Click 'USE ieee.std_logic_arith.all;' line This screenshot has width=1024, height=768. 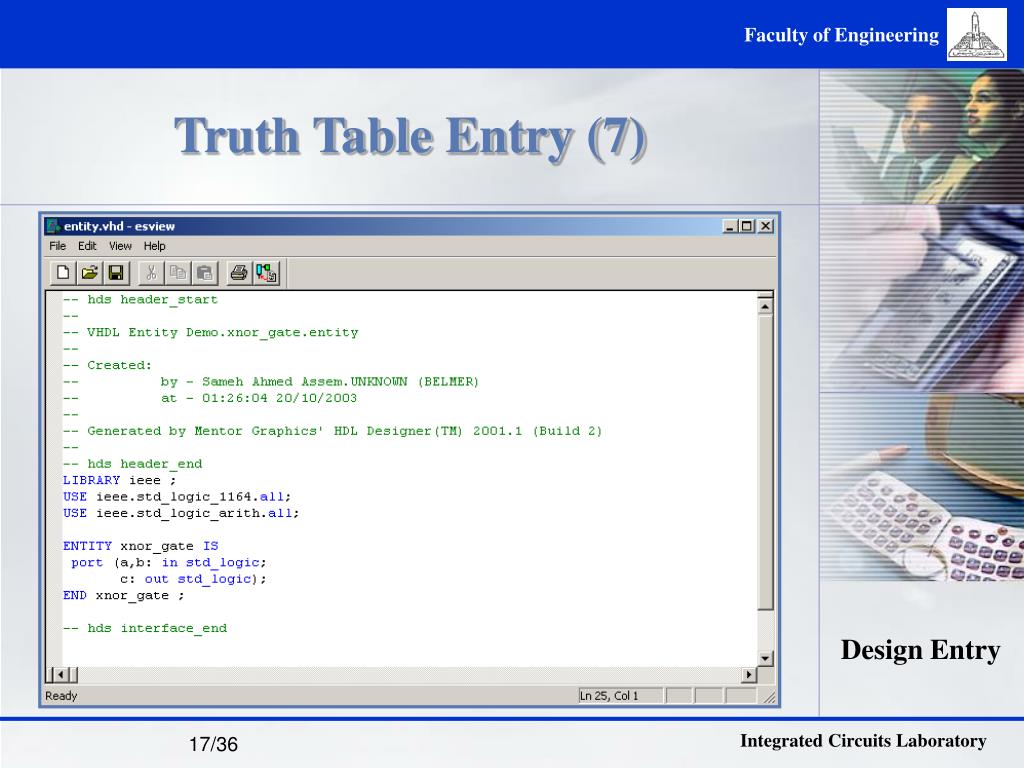pos(181,513)
